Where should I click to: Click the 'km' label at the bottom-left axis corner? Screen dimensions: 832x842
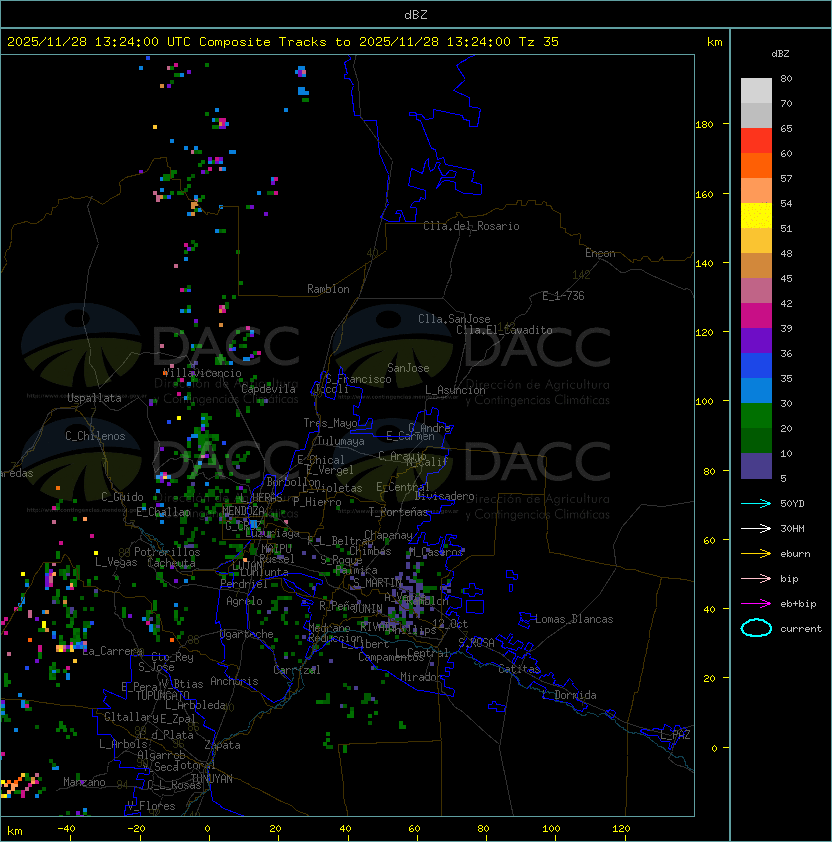point(15,831)
